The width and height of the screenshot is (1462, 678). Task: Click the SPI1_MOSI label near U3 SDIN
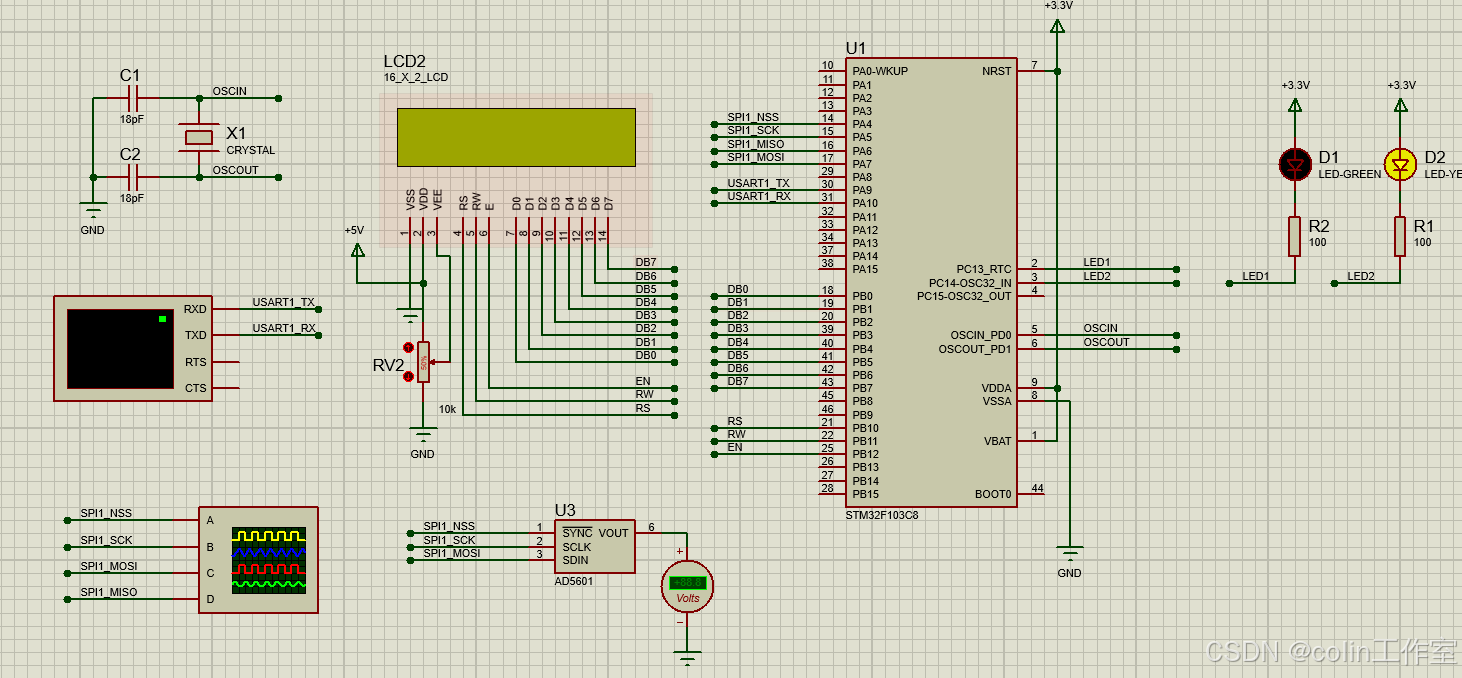pos(452,552)
